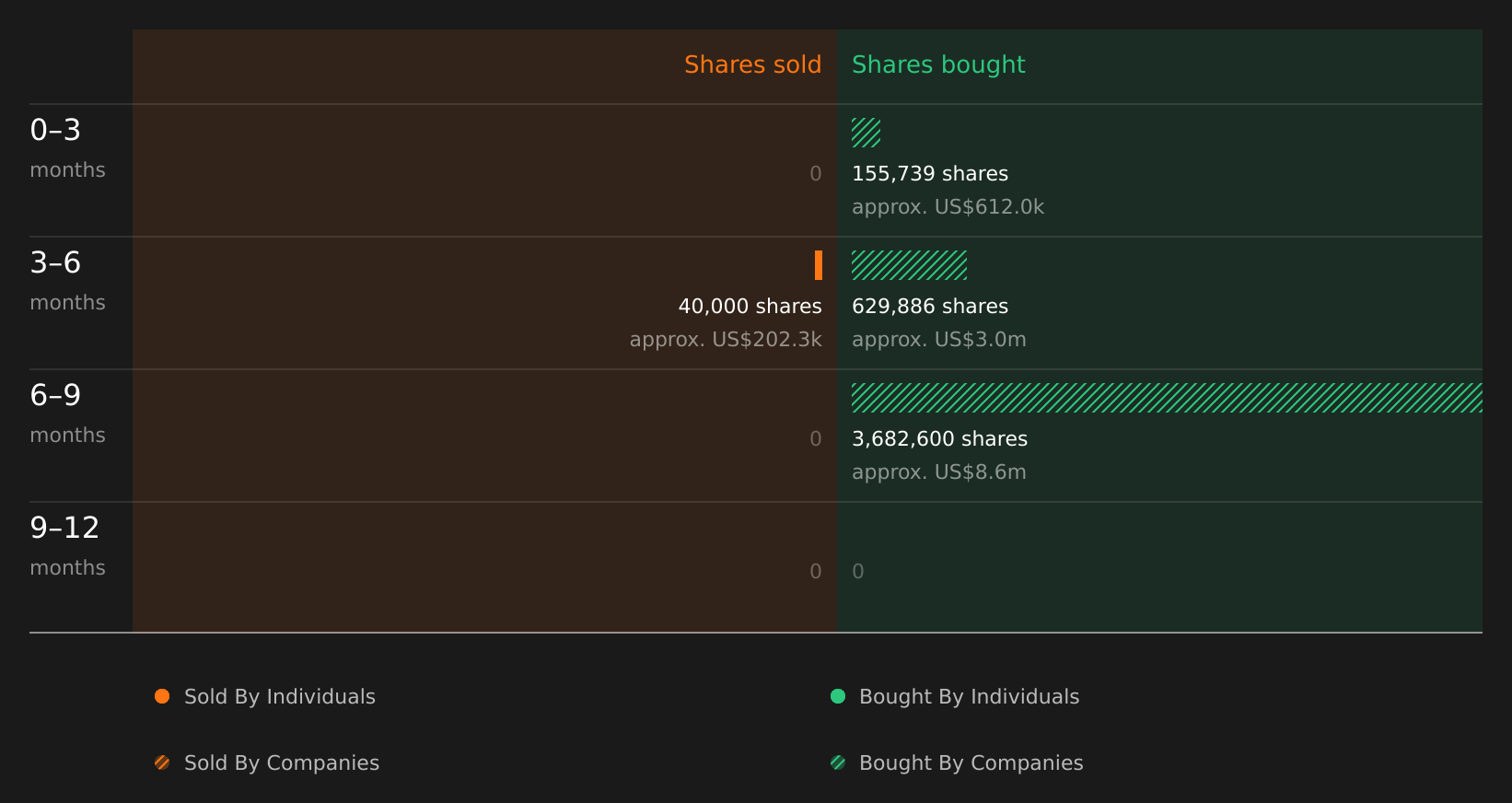Click the Sold By Individuals legend label
1512x803 pixels.
point(280,696)
